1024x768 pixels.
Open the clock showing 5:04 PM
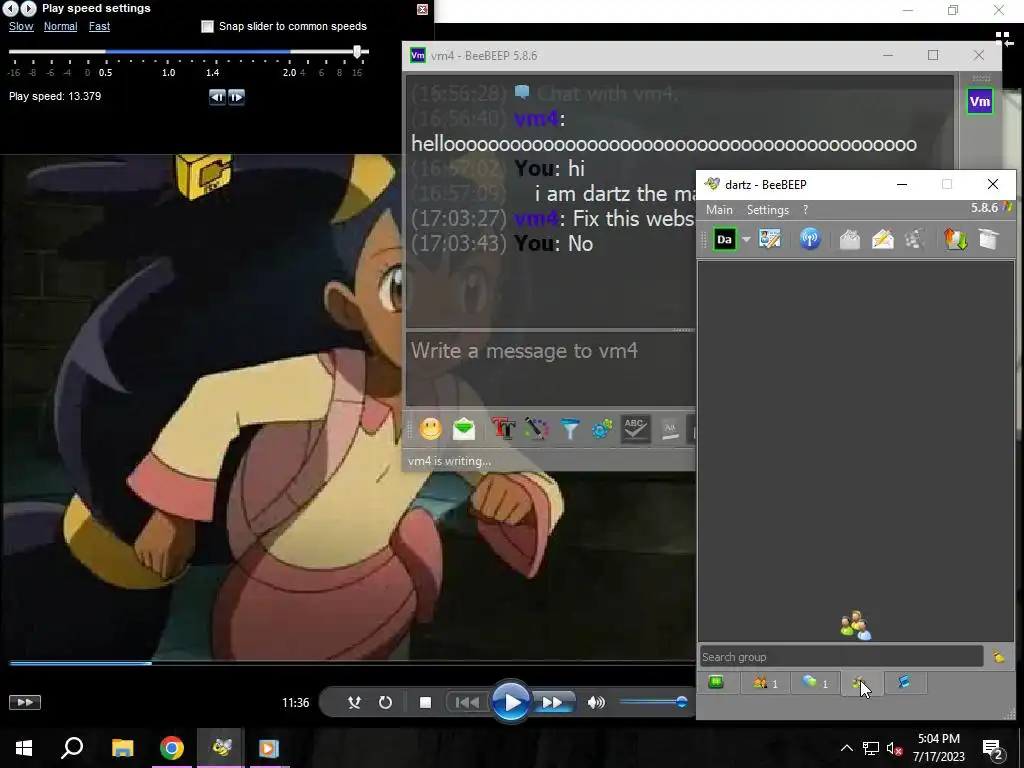[938, 748]
